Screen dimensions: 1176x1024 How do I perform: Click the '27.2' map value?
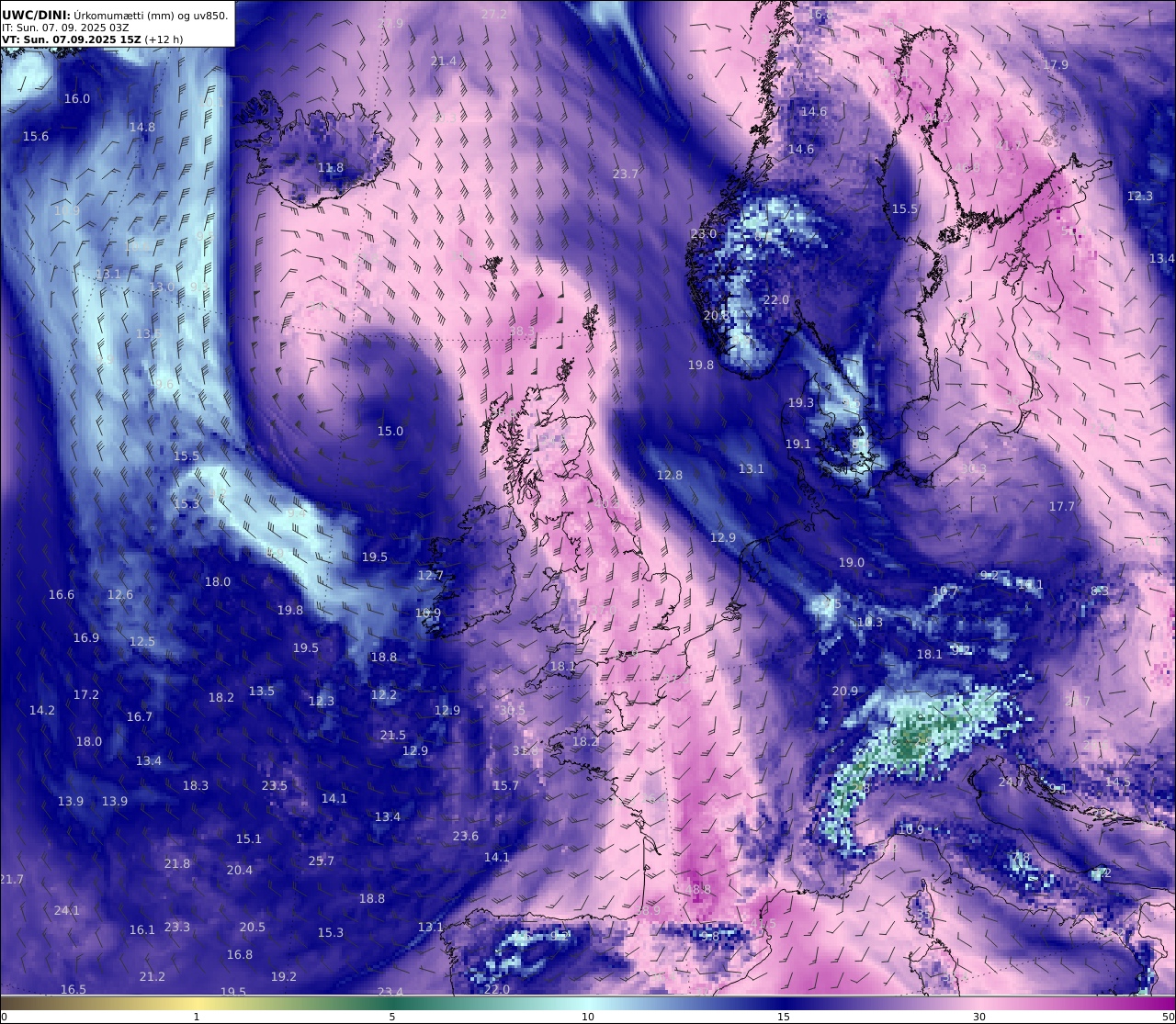494,15
